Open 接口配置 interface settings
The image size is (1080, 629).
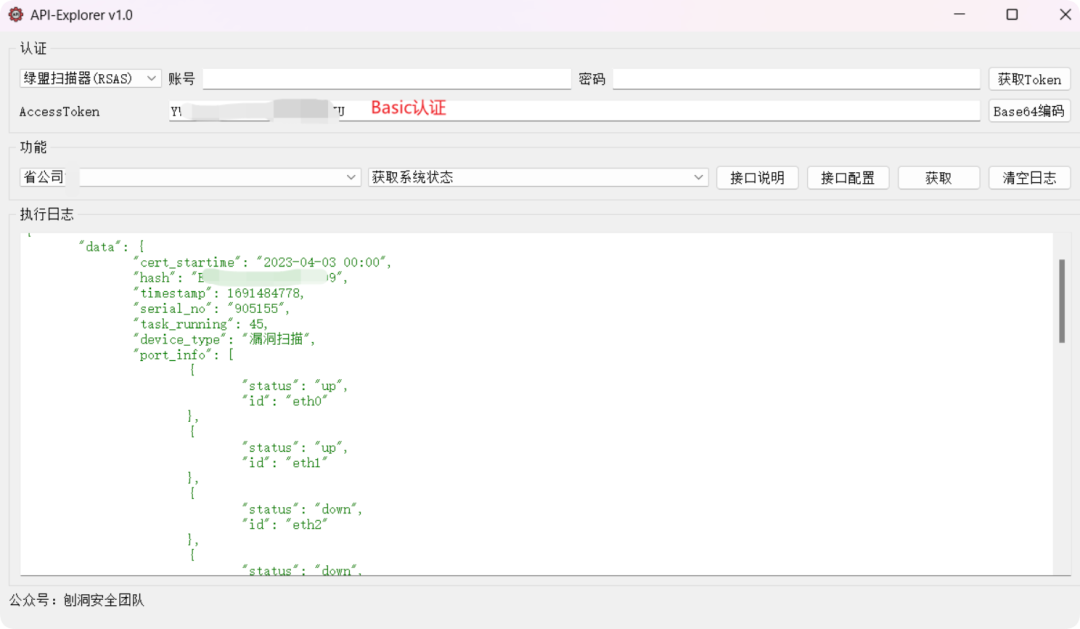pyautogui.click(x=848, y=178)
